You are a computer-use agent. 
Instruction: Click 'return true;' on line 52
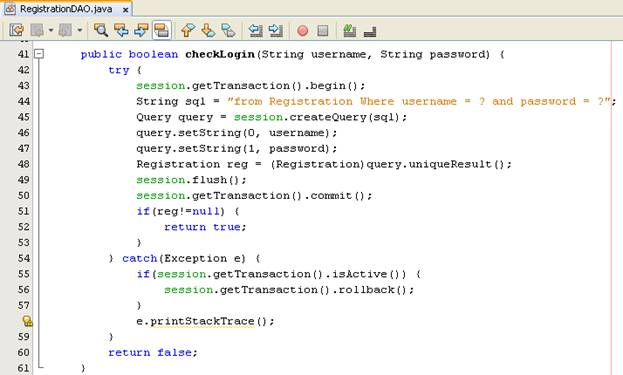pyautogui.click(x=205, y=227)
